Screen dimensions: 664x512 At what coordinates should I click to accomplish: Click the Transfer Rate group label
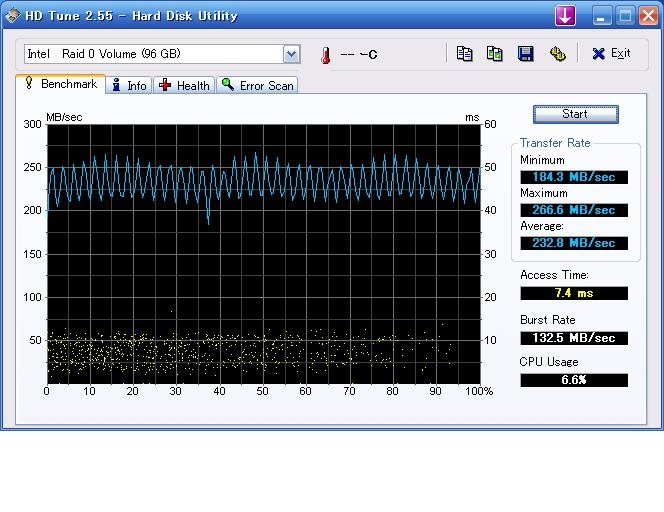(x=555, y=143)
